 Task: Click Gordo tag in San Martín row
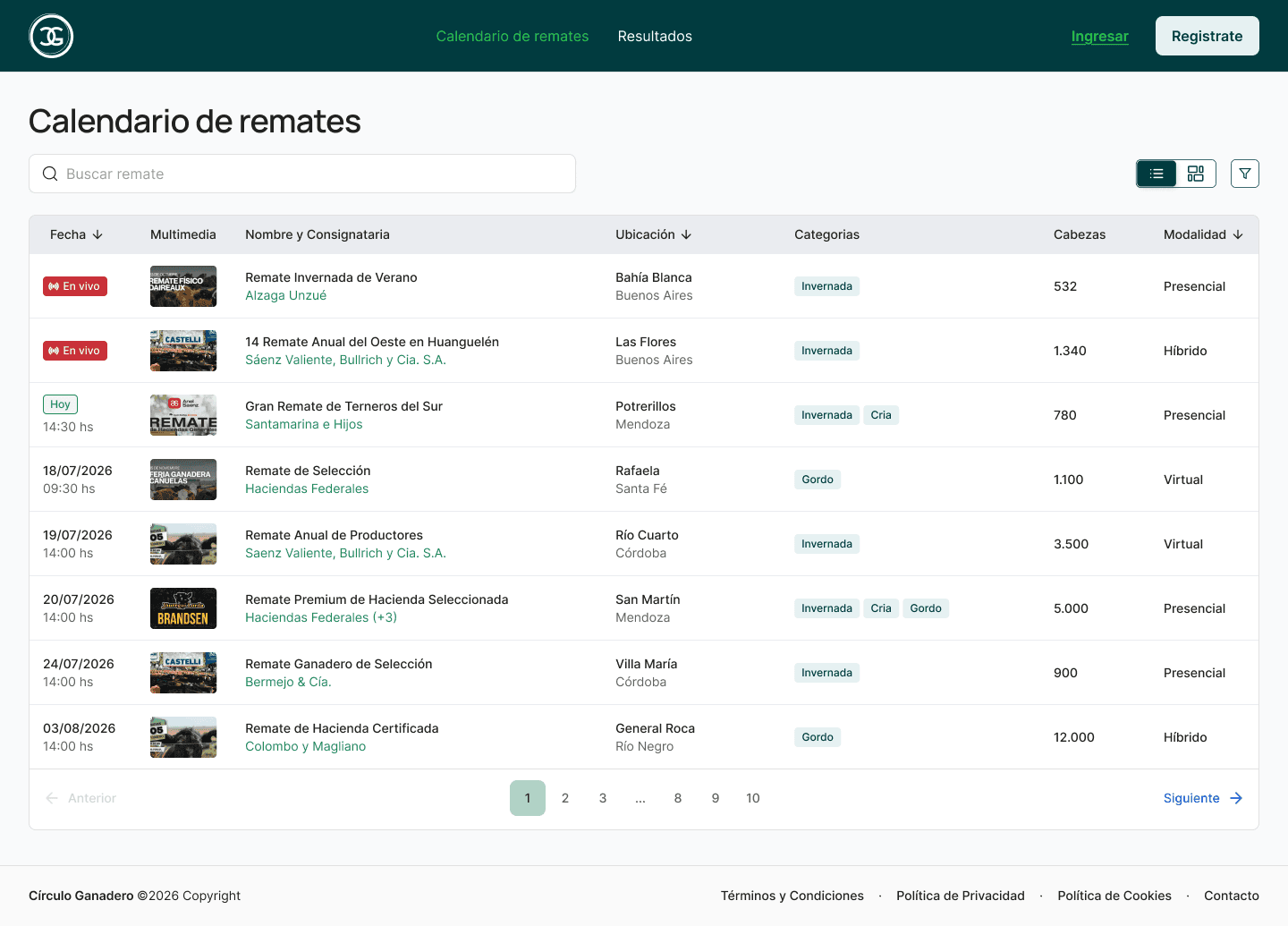click(x=926, y=608)
